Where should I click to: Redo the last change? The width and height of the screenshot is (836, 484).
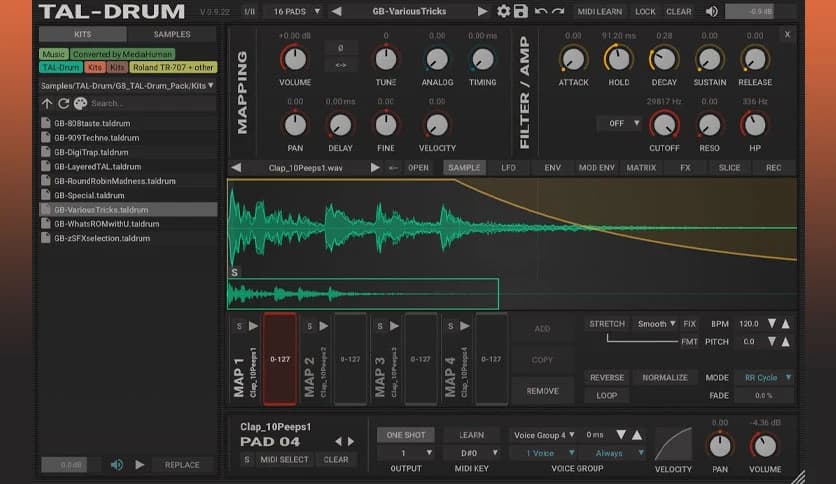pos(558,11)
